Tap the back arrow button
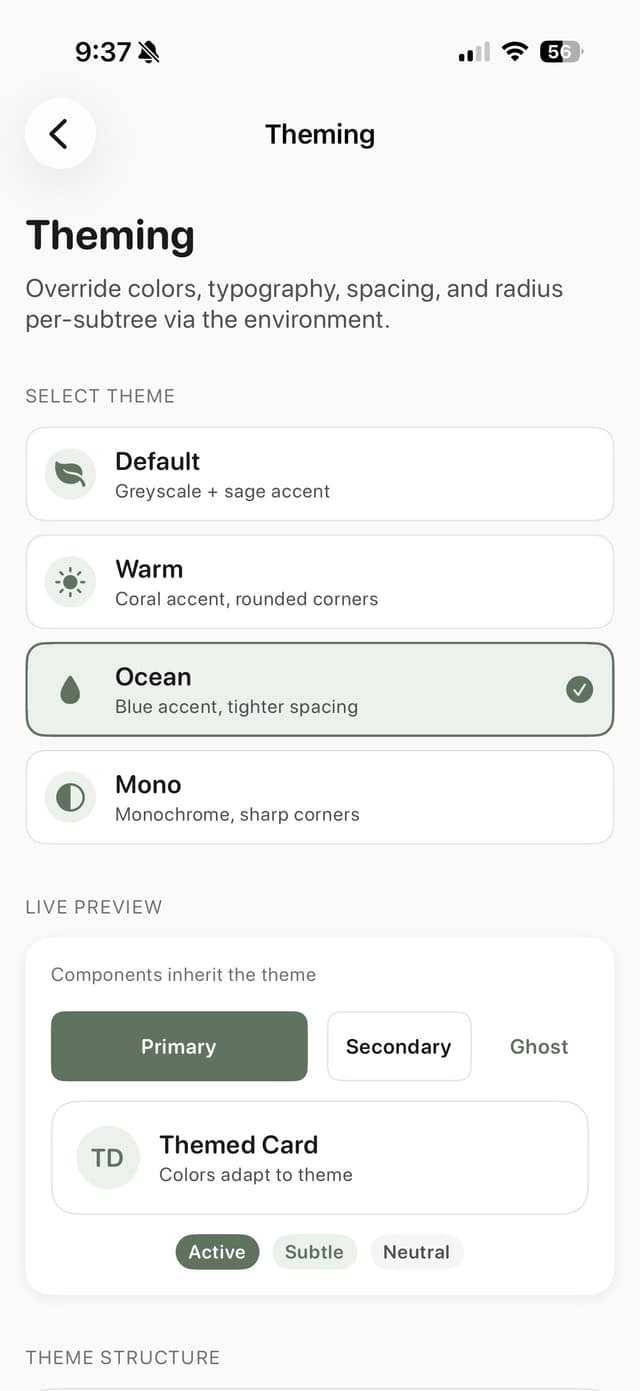Screen dimensions: 640x1391 click(x=60, y=133)
